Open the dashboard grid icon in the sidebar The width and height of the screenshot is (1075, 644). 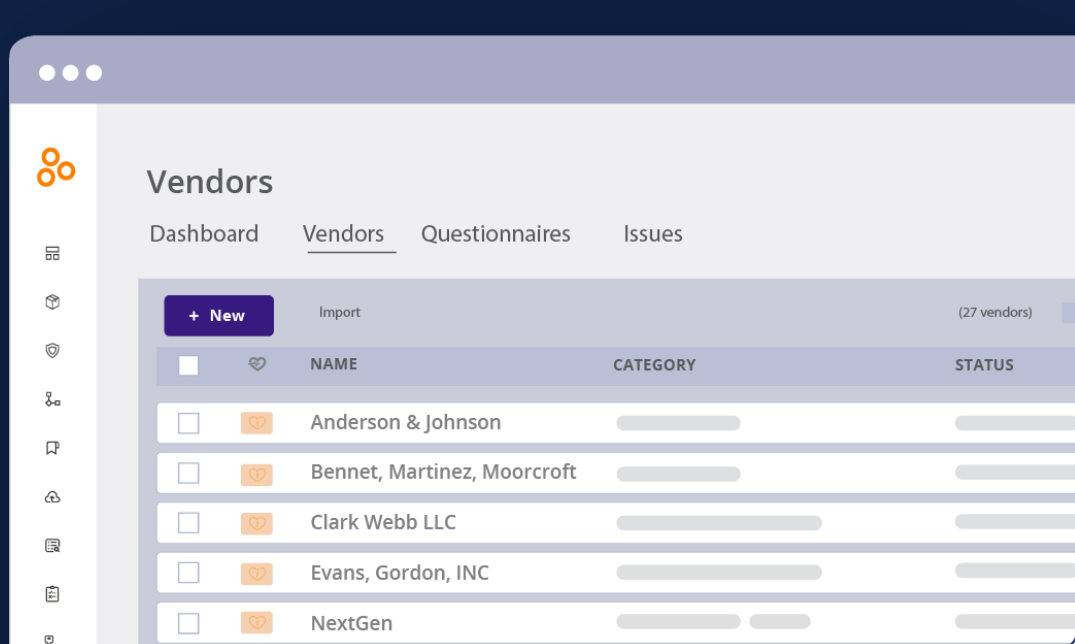click(52, 253)
